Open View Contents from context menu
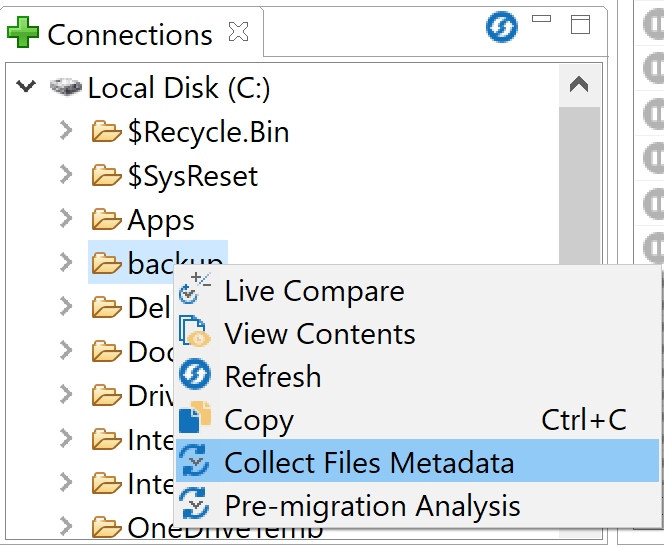Screen dimensions: 664x547 [319, 334]
